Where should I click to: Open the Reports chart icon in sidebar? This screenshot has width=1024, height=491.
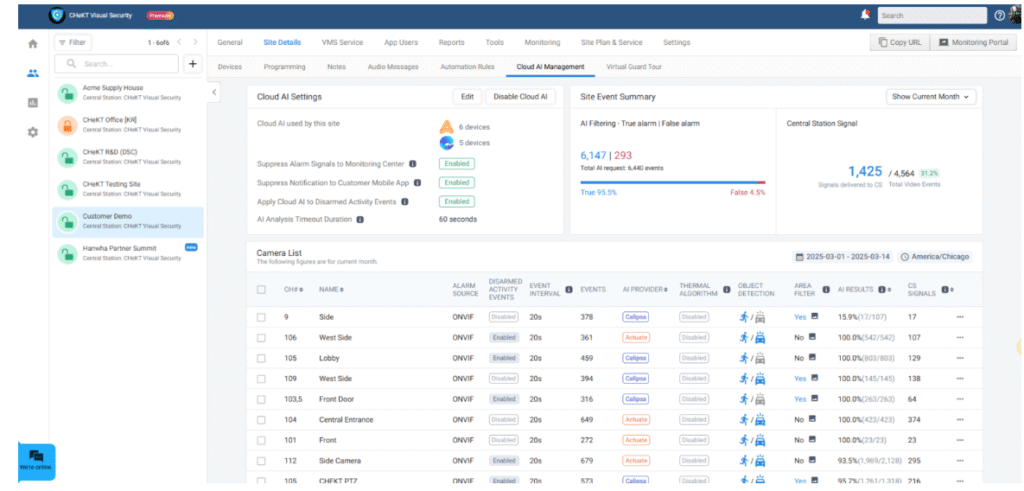33,102
